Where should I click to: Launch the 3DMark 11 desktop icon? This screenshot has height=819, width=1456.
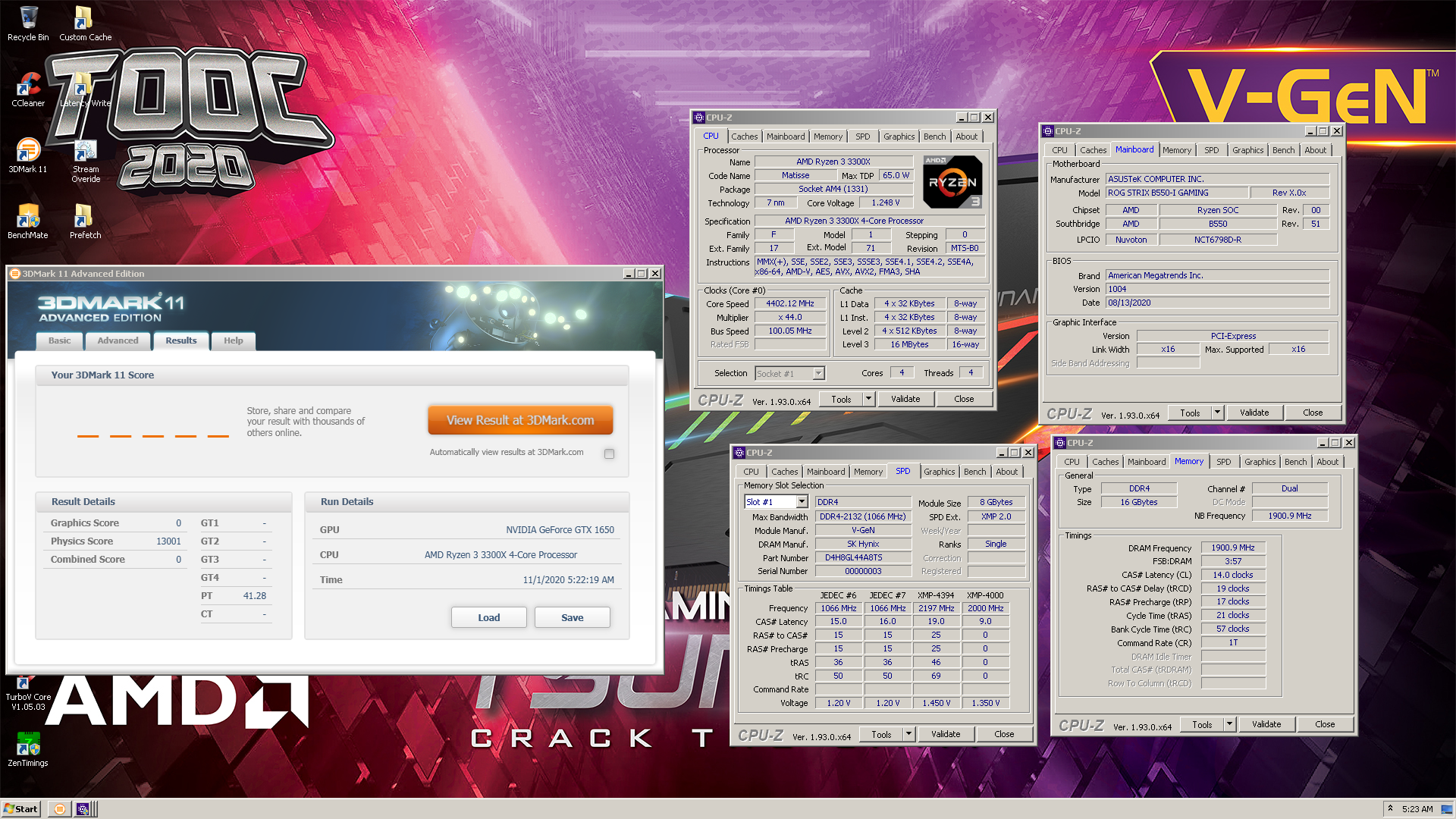click(28, 155)
